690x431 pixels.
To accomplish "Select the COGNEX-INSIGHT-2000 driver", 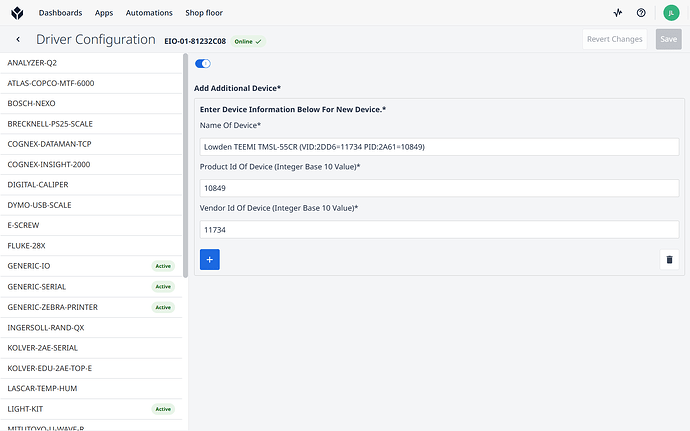I will [x=91, y=164].
